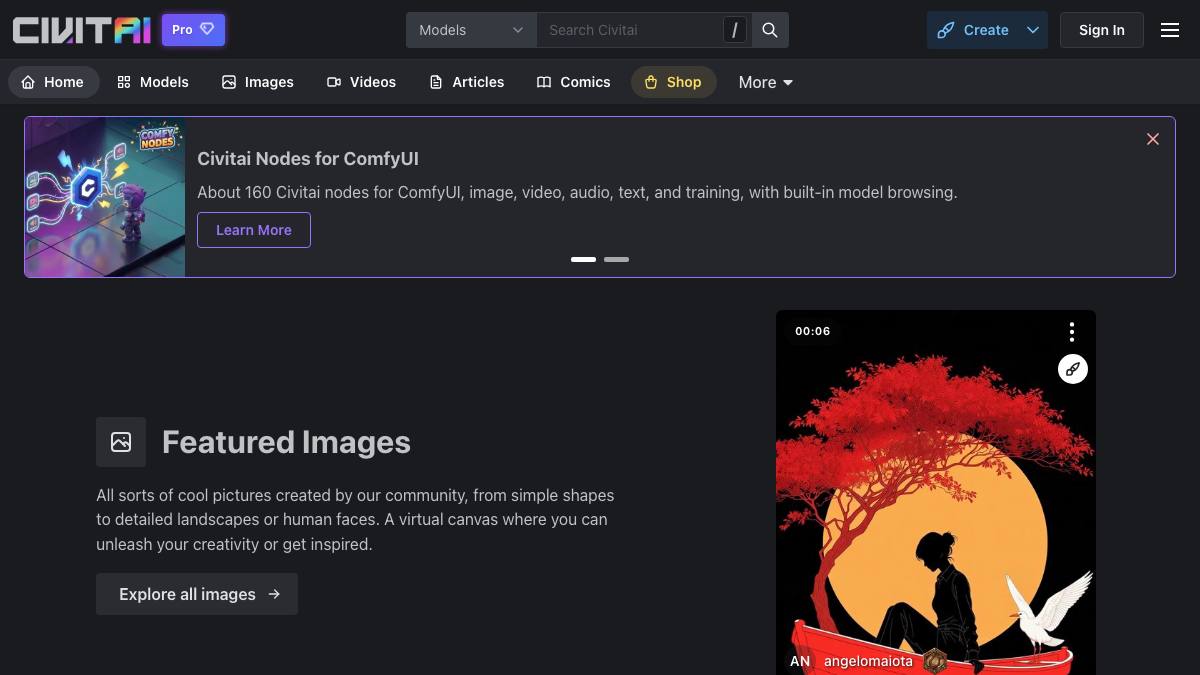Image resolution: width=1200 pixels, height=675 pixels.
Task: Click the Learn More button
Action: pyautogui.click(x=254, y=230)
